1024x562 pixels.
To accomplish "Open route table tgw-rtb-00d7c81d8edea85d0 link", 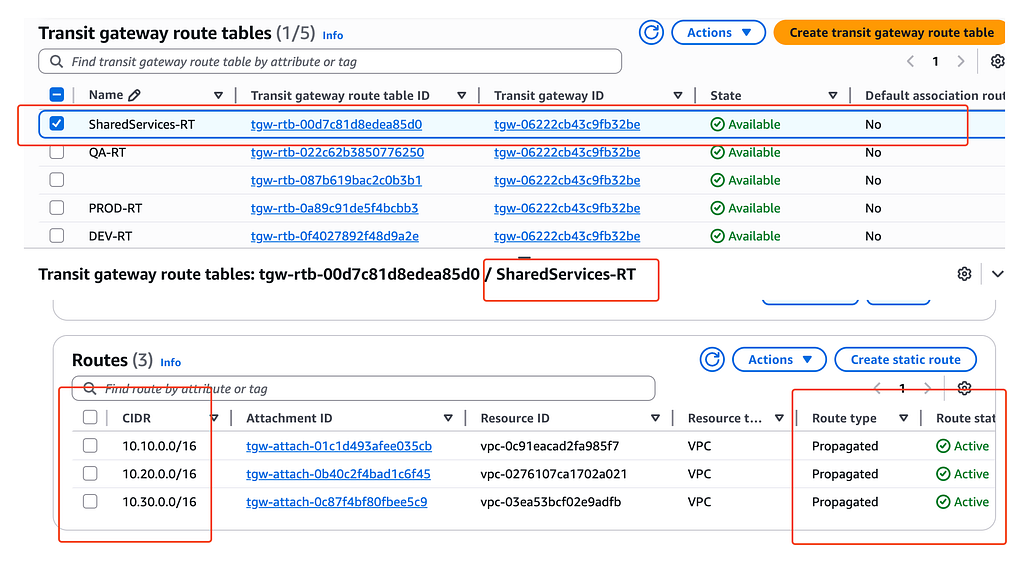I will coord(336,124).
